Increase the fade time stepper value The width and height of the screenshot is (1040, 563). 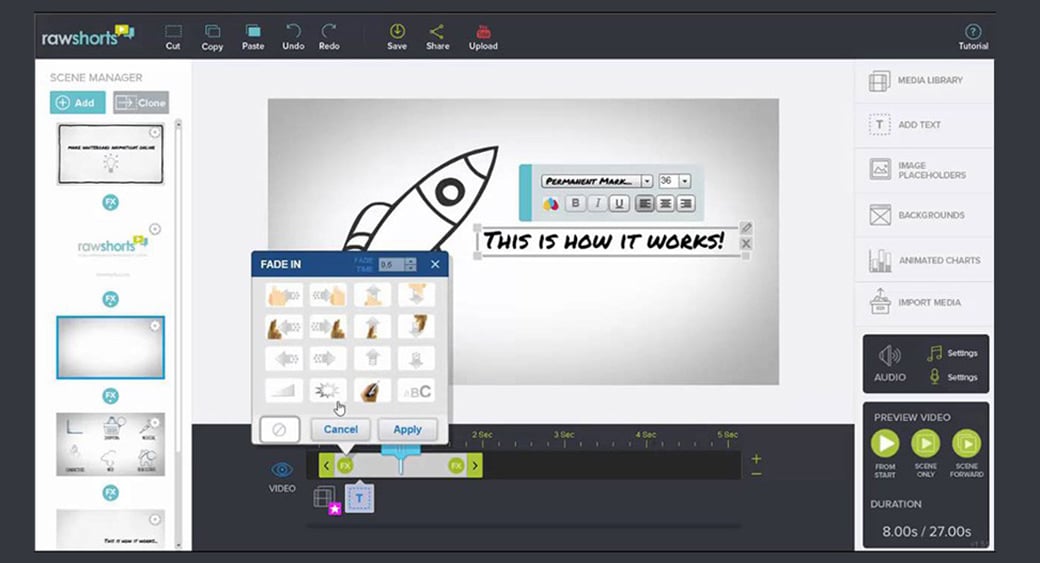(411, 261)
